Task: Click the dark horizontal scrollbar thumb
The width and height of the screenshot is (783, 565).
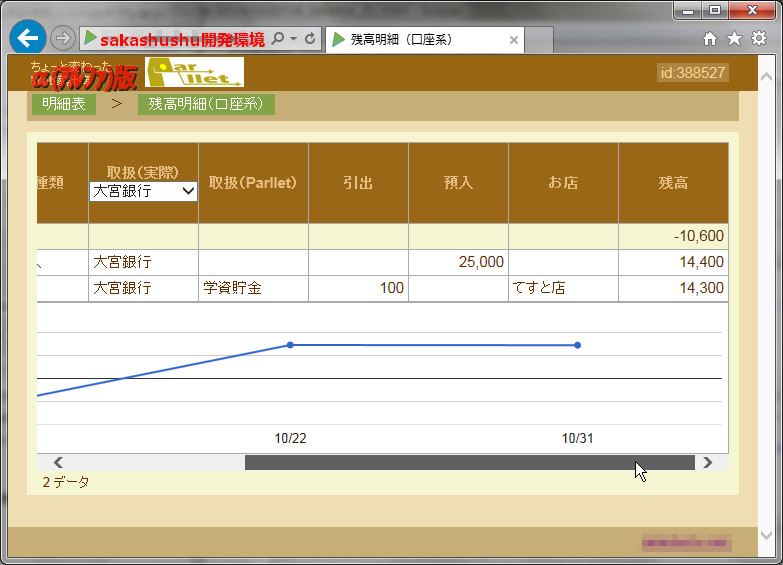Action: click(469, 463)
